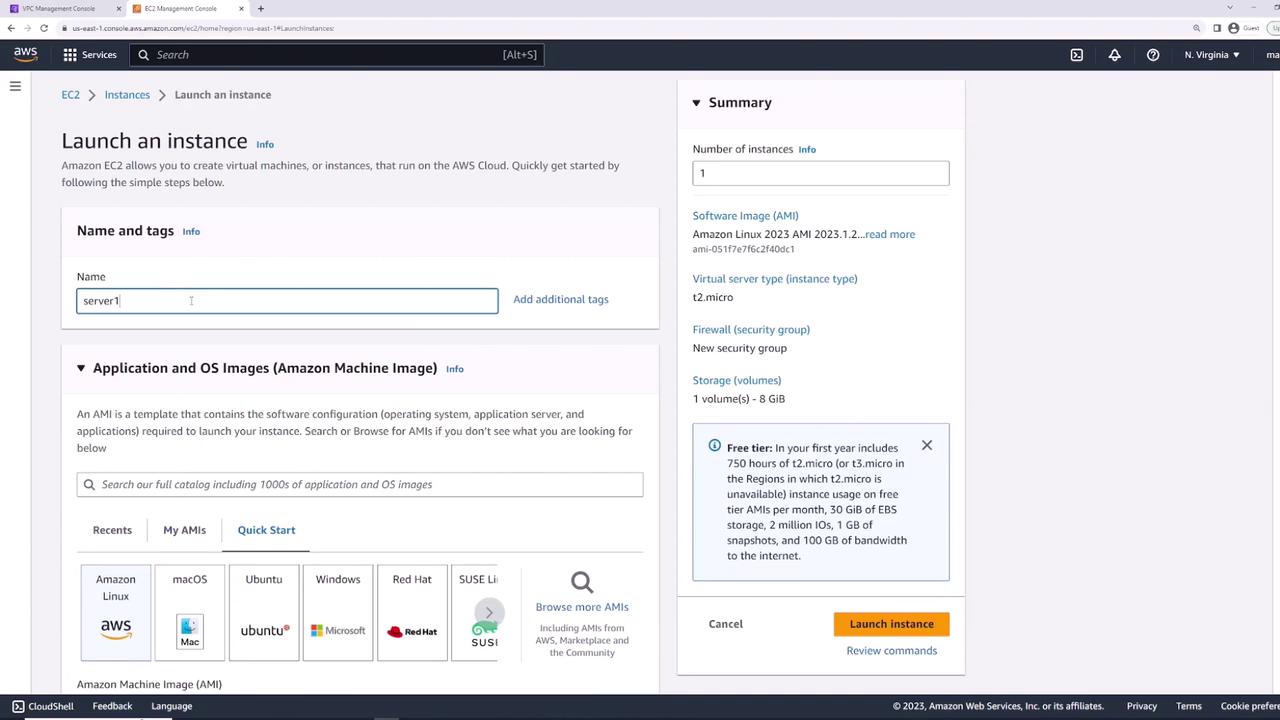Close the VPC Management Console tab
Viewport: 1280px width, 720px height.
(x=118, y=9)
